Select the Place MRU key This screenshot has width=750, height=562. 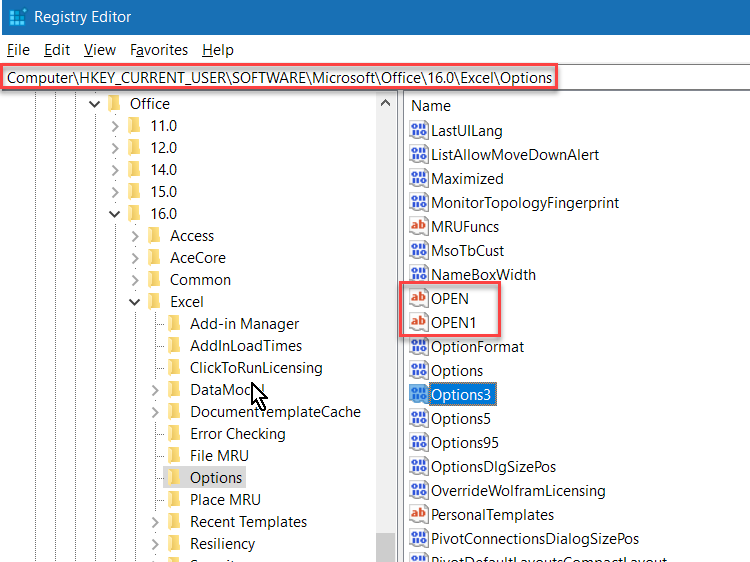(x=225, y=499)
